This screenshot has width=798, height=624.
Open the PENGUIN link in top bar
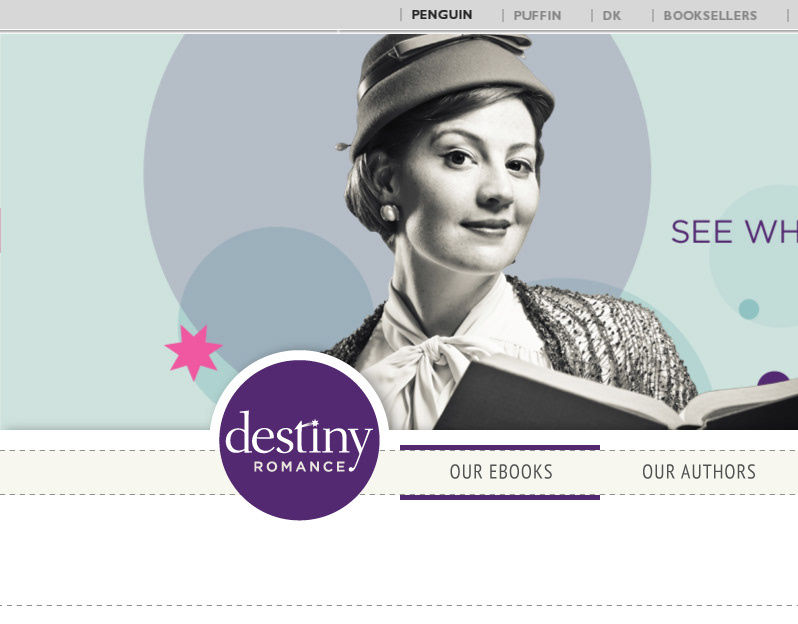[441, 15]
